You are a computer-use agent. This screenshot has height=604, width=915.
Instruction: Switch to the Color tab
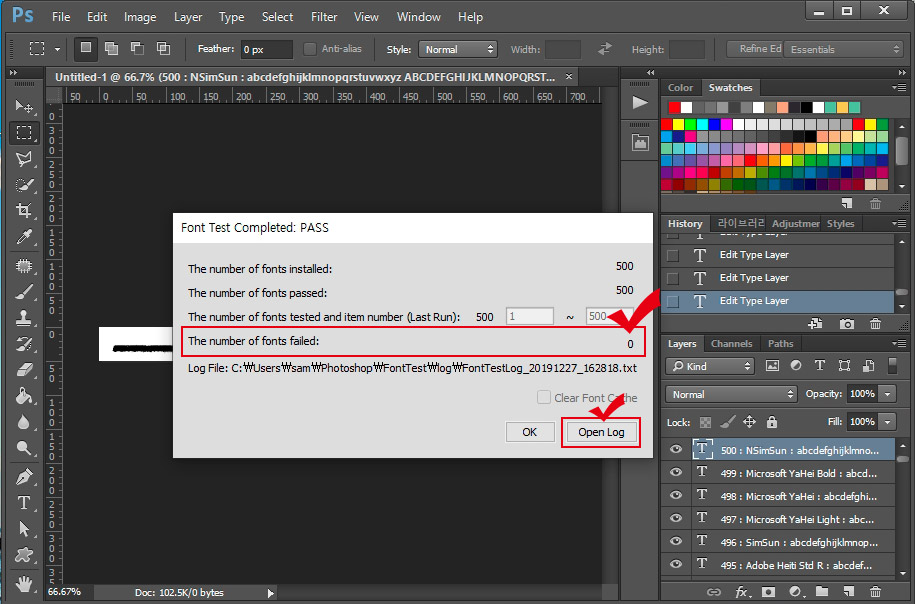click(680, 88)
